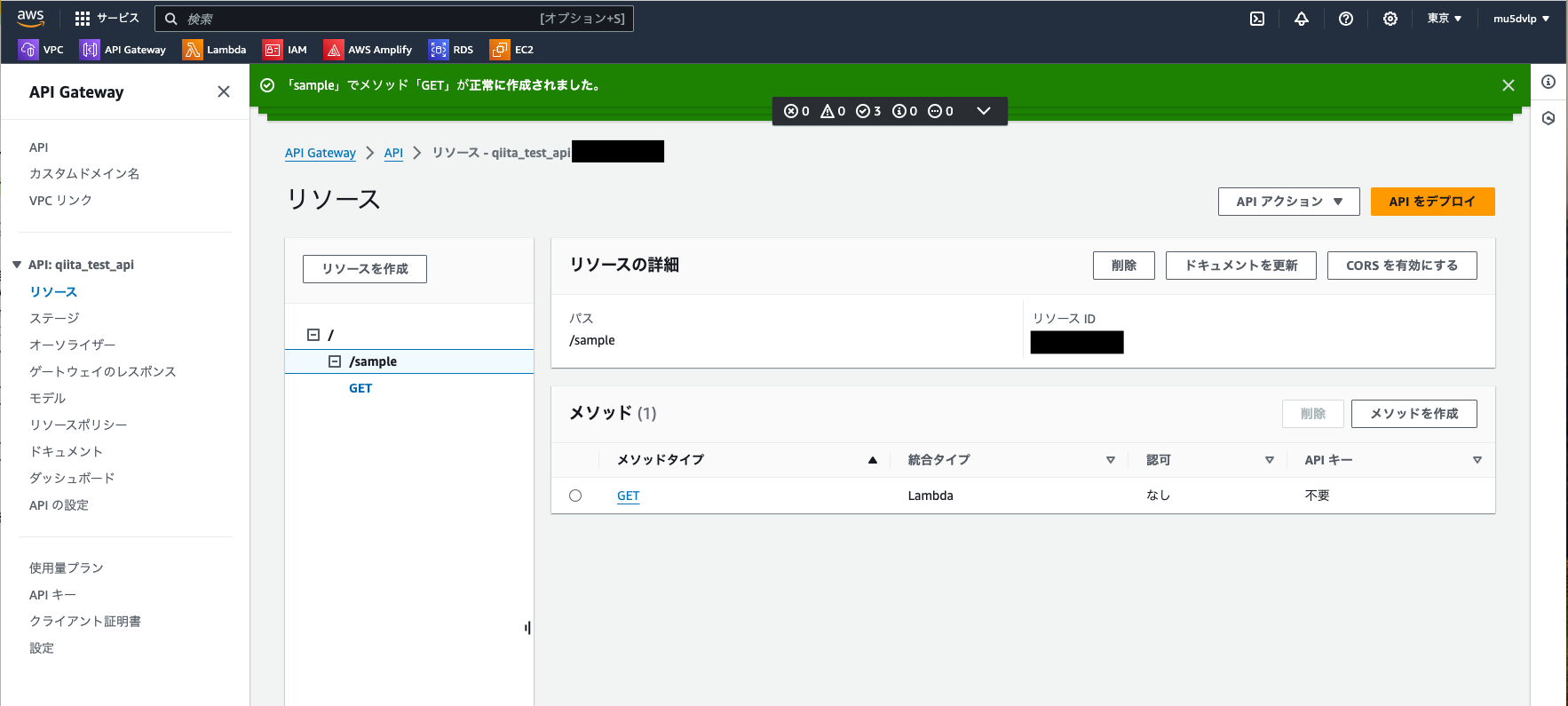Screen dimensions: 1568x706
Task: Open クライアント証明書 in side navigation
Action: [85, 622]
